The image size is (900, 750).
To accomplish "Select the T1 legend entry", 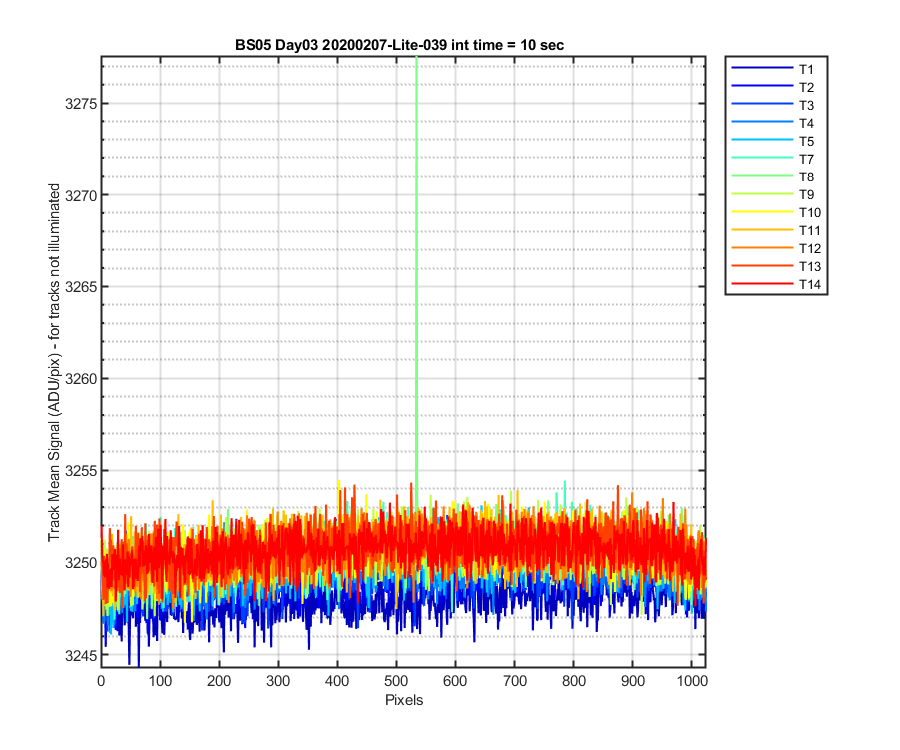I will pyautogui.click(x=773, y=69).
